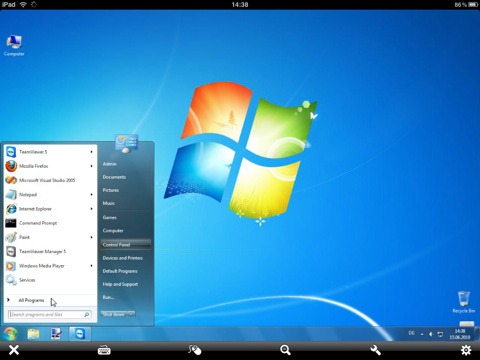
Task: Click the TeamViewer taskbar button
Action: pyautogui.click(x=80, y=334)
